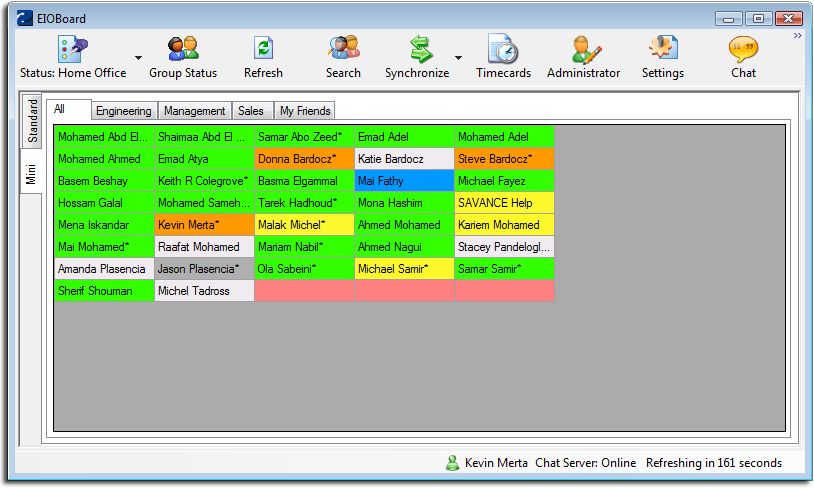Switch to the Standard vertical tab

point(32,120)
